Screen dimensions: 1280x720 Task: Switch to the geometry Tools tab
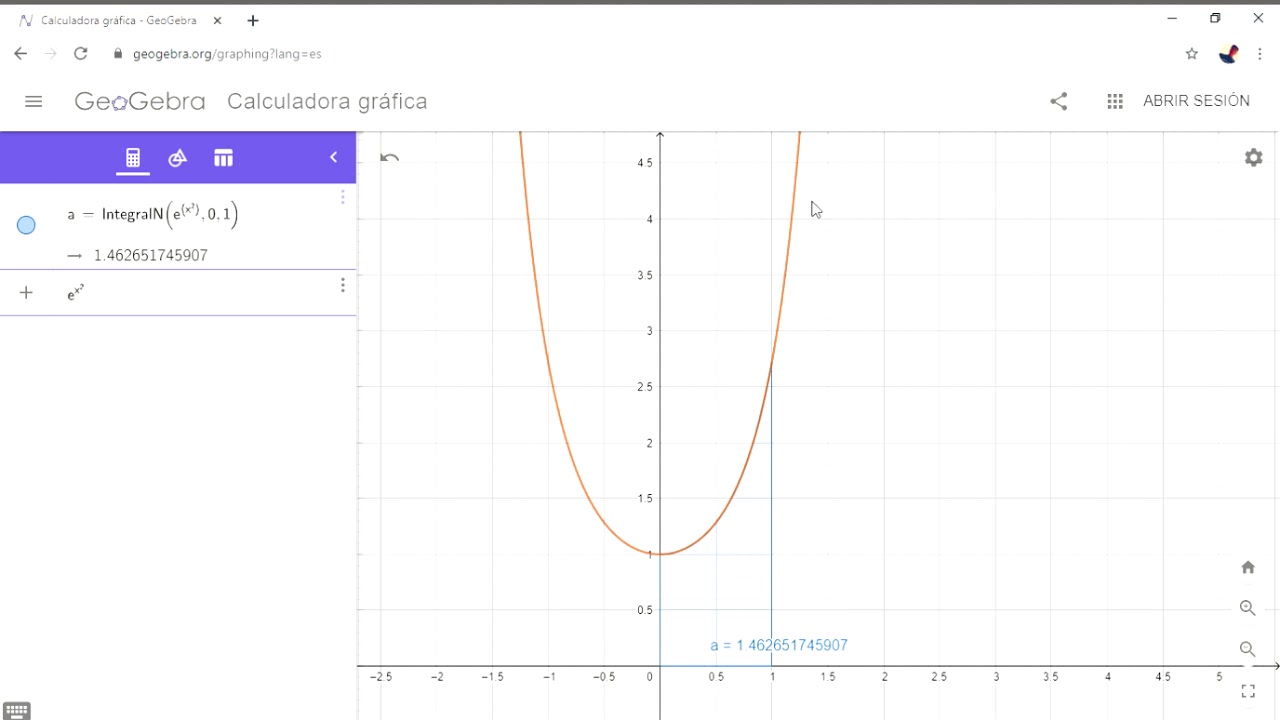tap(178, 158)
